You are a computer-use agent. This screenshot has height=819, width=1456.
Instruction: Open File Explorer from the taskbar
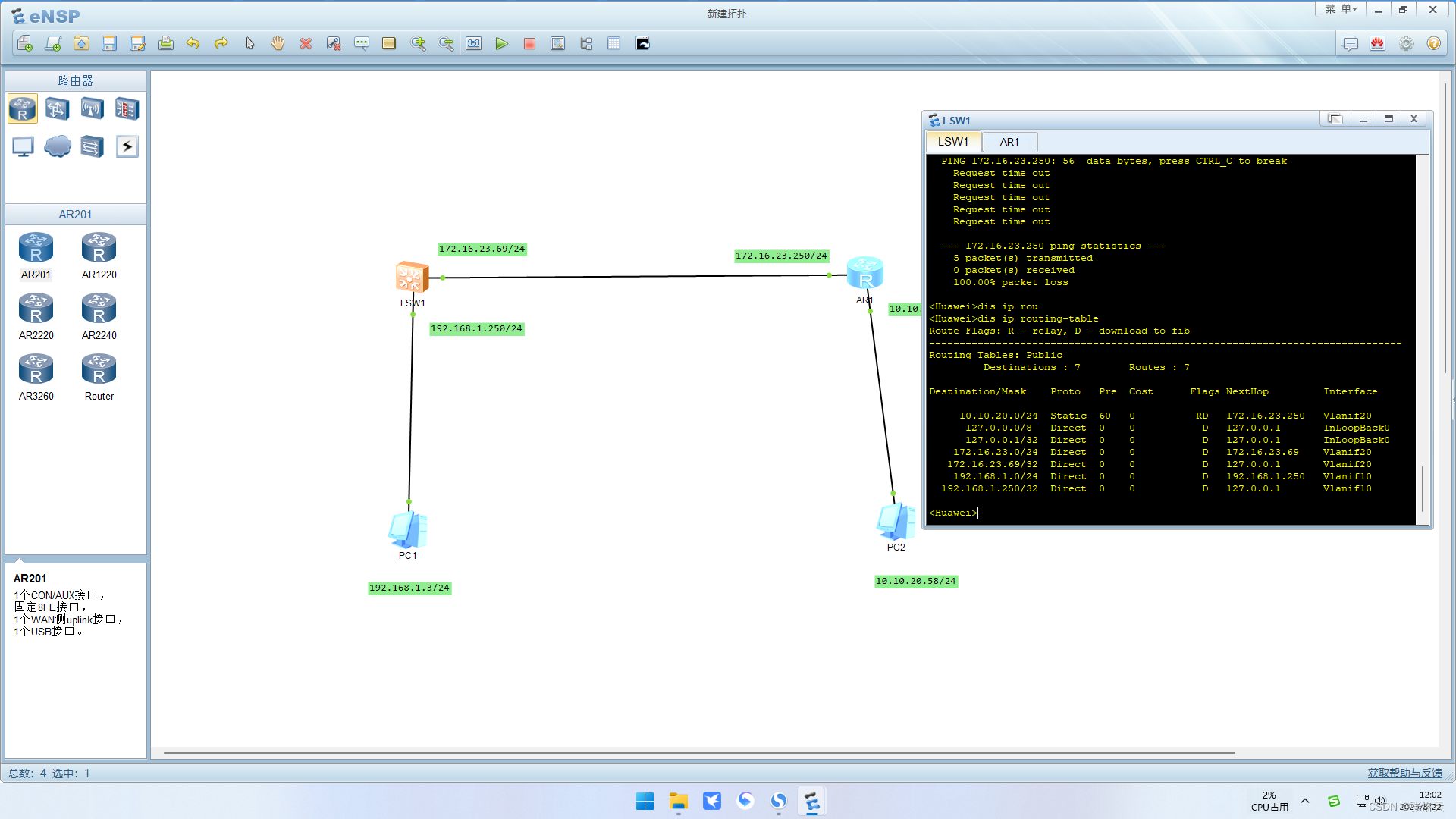pos(678,802)
